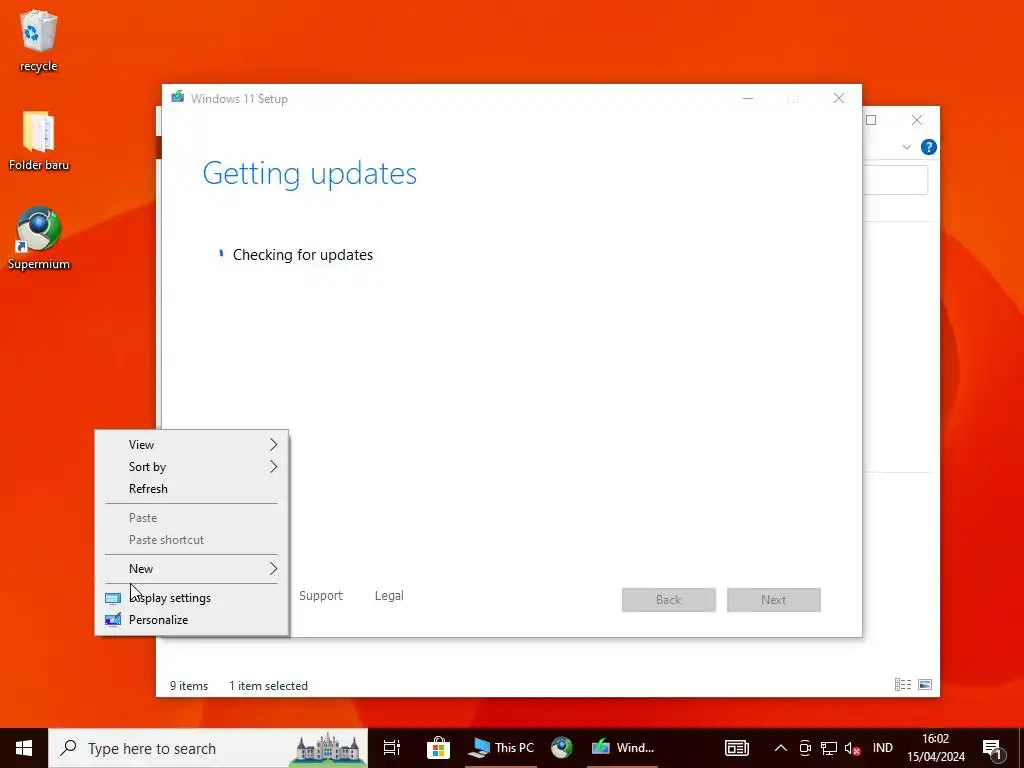Close the Windows 11 Setup window
Image resolution: width=1024 pixels, height=768 pixels.
[x=839, y=98]
